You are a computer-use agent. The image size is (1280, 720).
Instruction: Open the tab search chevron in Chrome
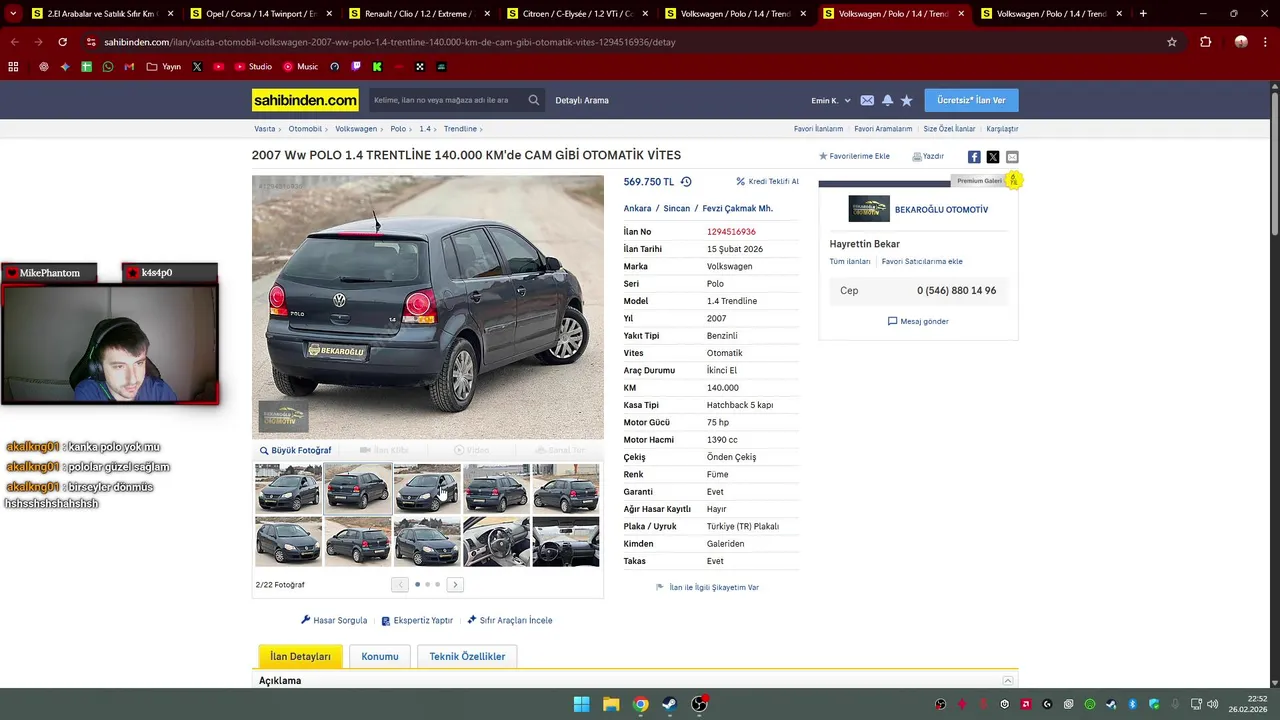pos(14,14)
